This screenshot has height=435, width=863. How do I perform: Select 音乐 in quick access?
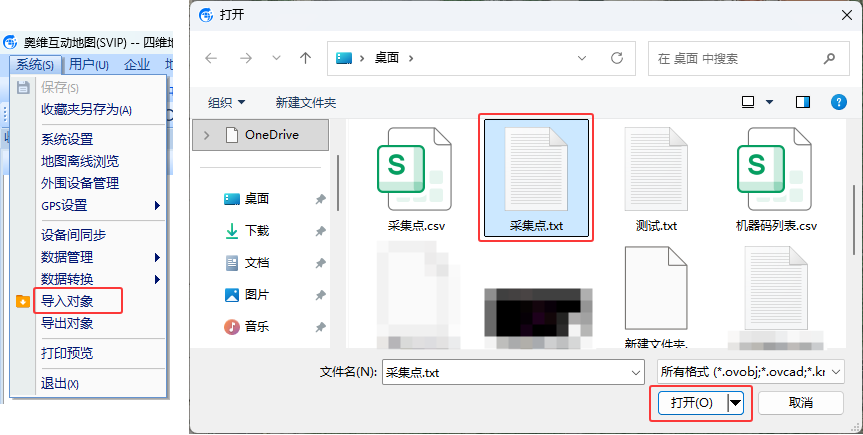coord(256,327)
